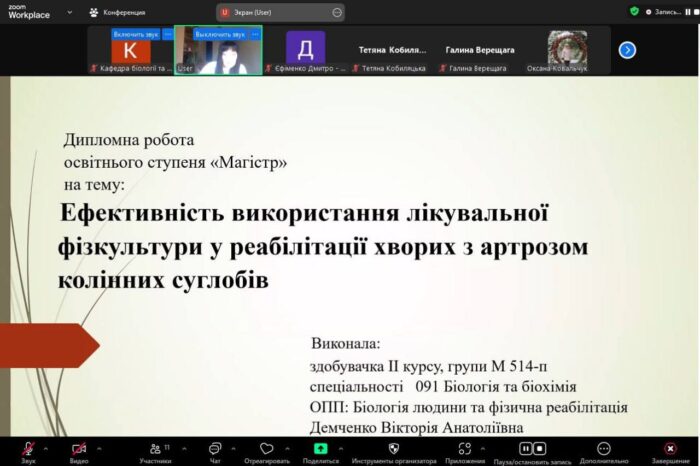The image size is (700, 466).
Task: Open the Дополнительно more options menu
Action: tap(603, 449)
